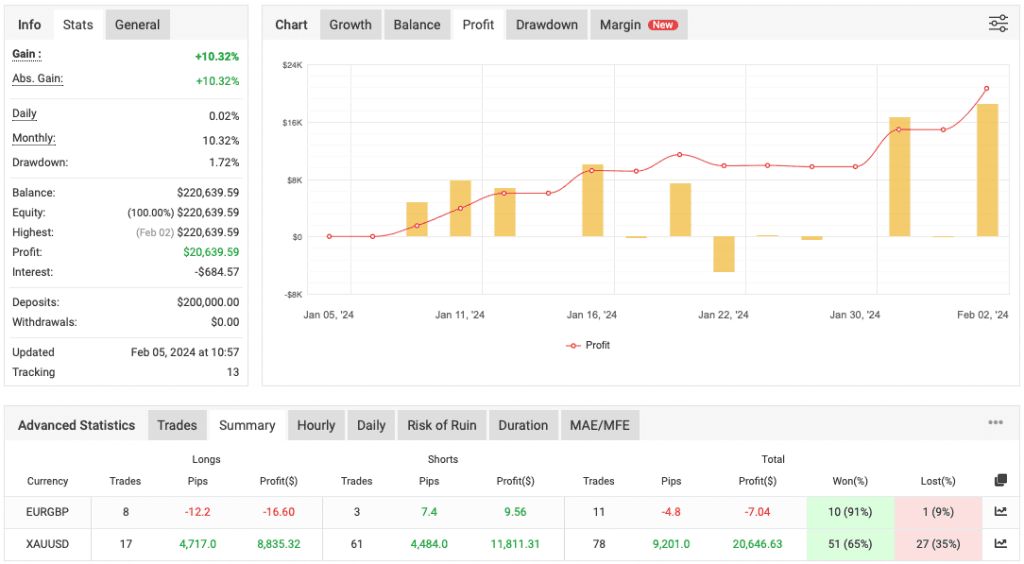Click the Abs. Gain label link
This screenshot has width=1024, height=564.
[x=37, y=79]
